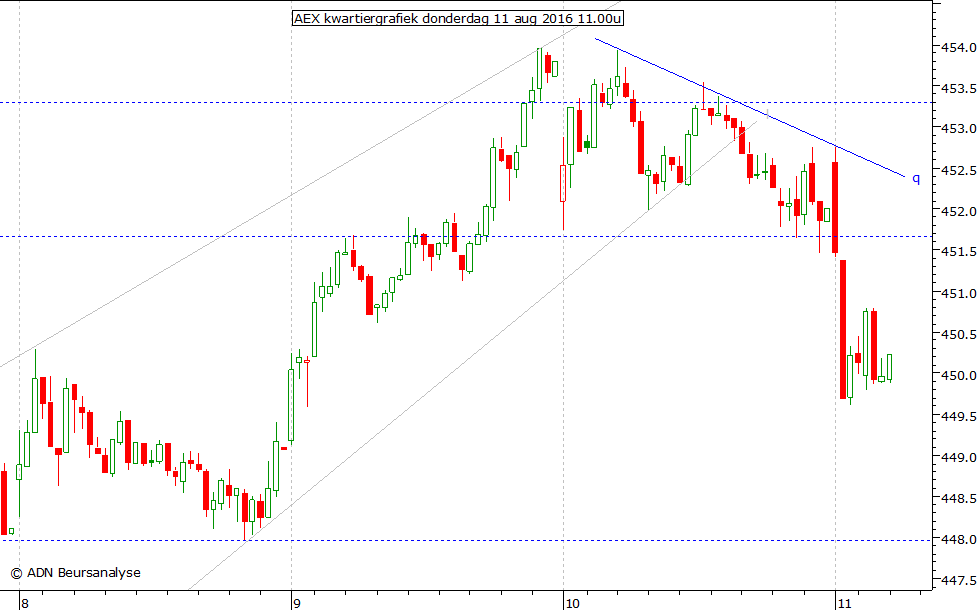Click the 451.5 price axis label

coord(959,252)
